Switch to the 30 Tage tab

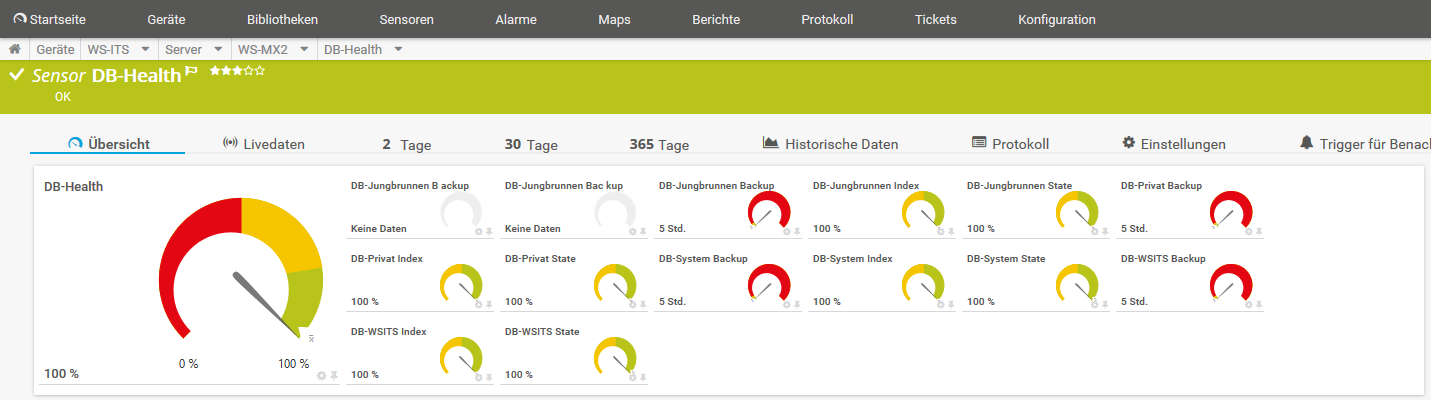pyautogui.click(x=531, y=144)
